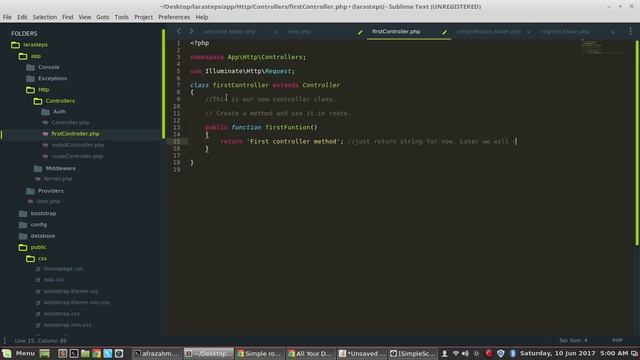The height and width of the screenshot is (360, 640).
Task: Open bootstrap.min.css in the sidebar
Action: (67, 325)
